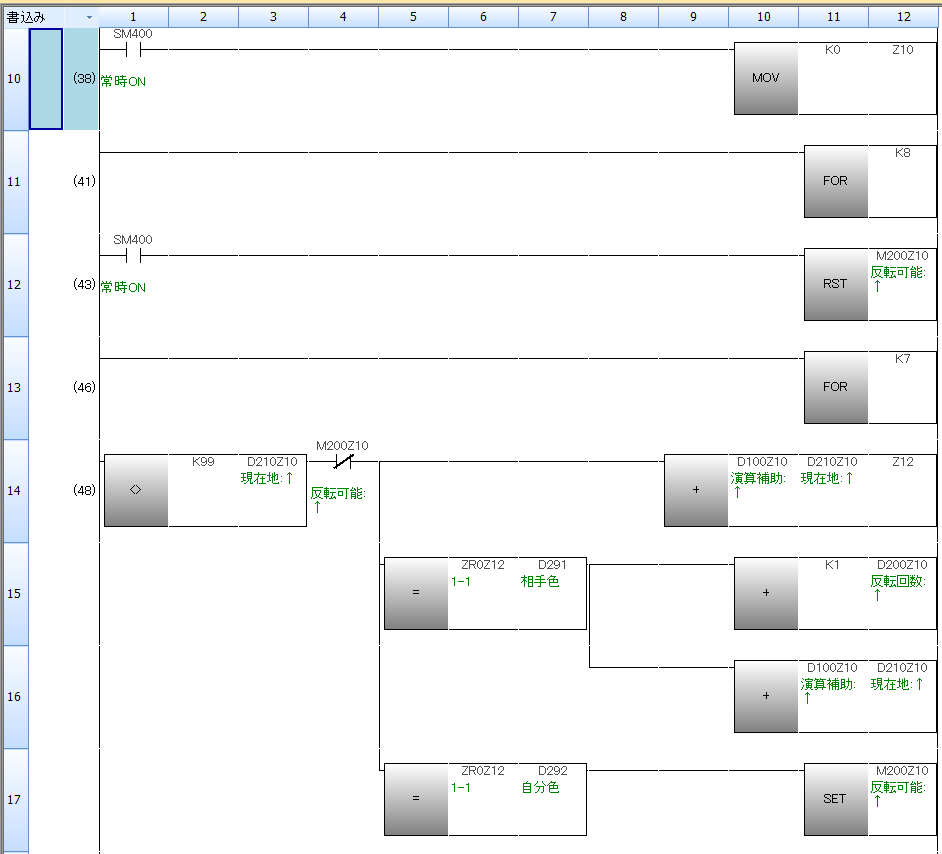Select column header 5
The height and width of the screenshot is (854, 942).
coord(413,17)
